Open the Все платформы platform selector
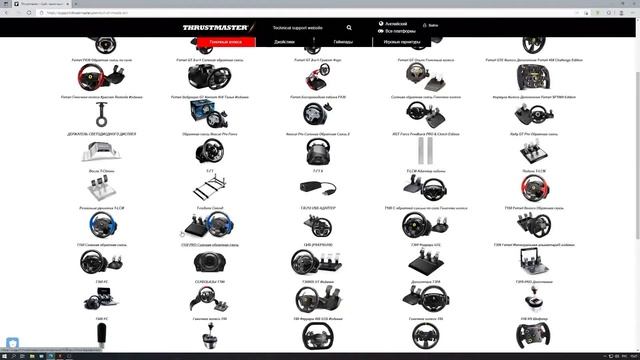This screenshot has height=360, width=640. (x=397, y=31)
